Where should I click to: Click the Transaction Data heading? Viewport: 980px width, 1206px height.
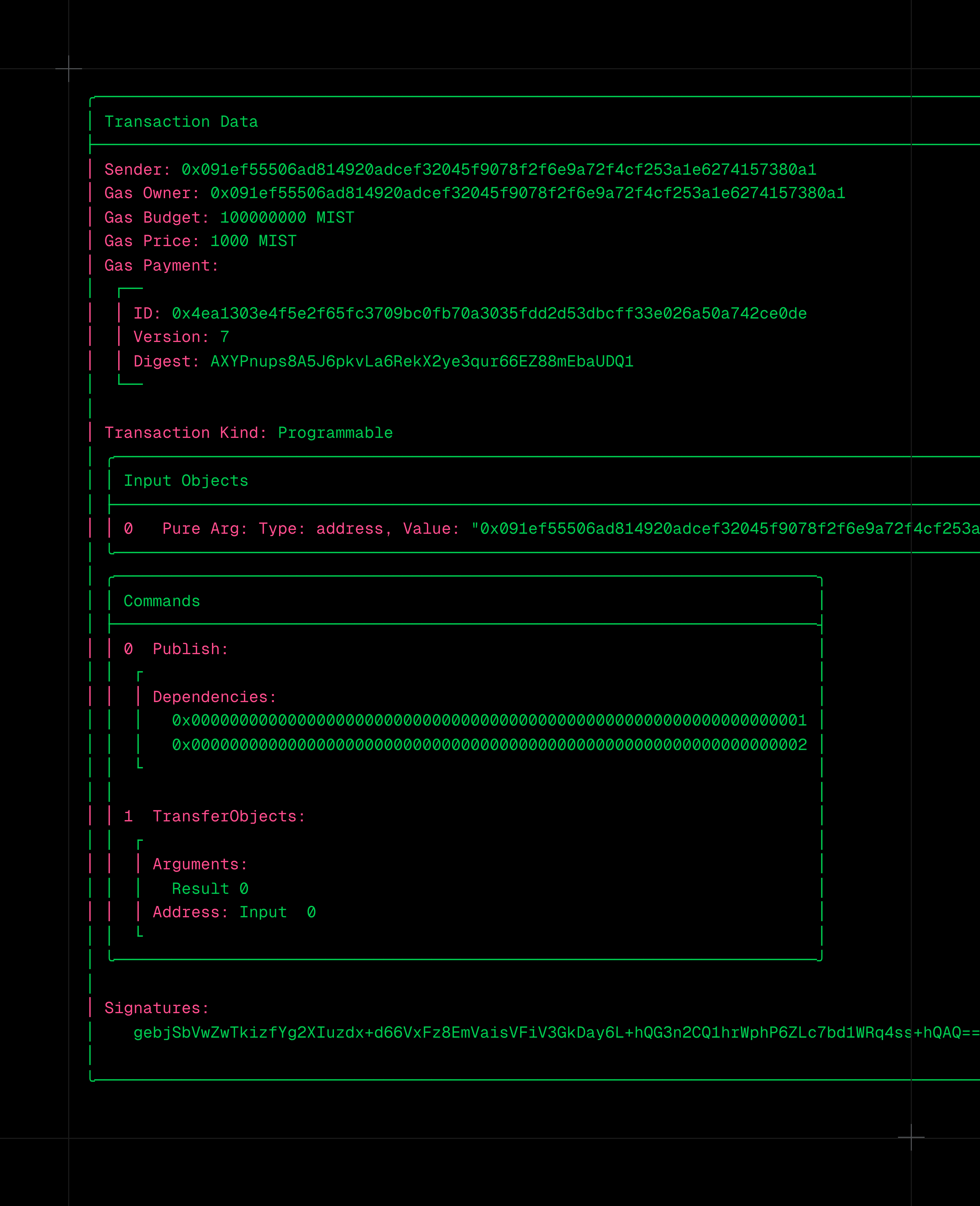click(181, 122)
